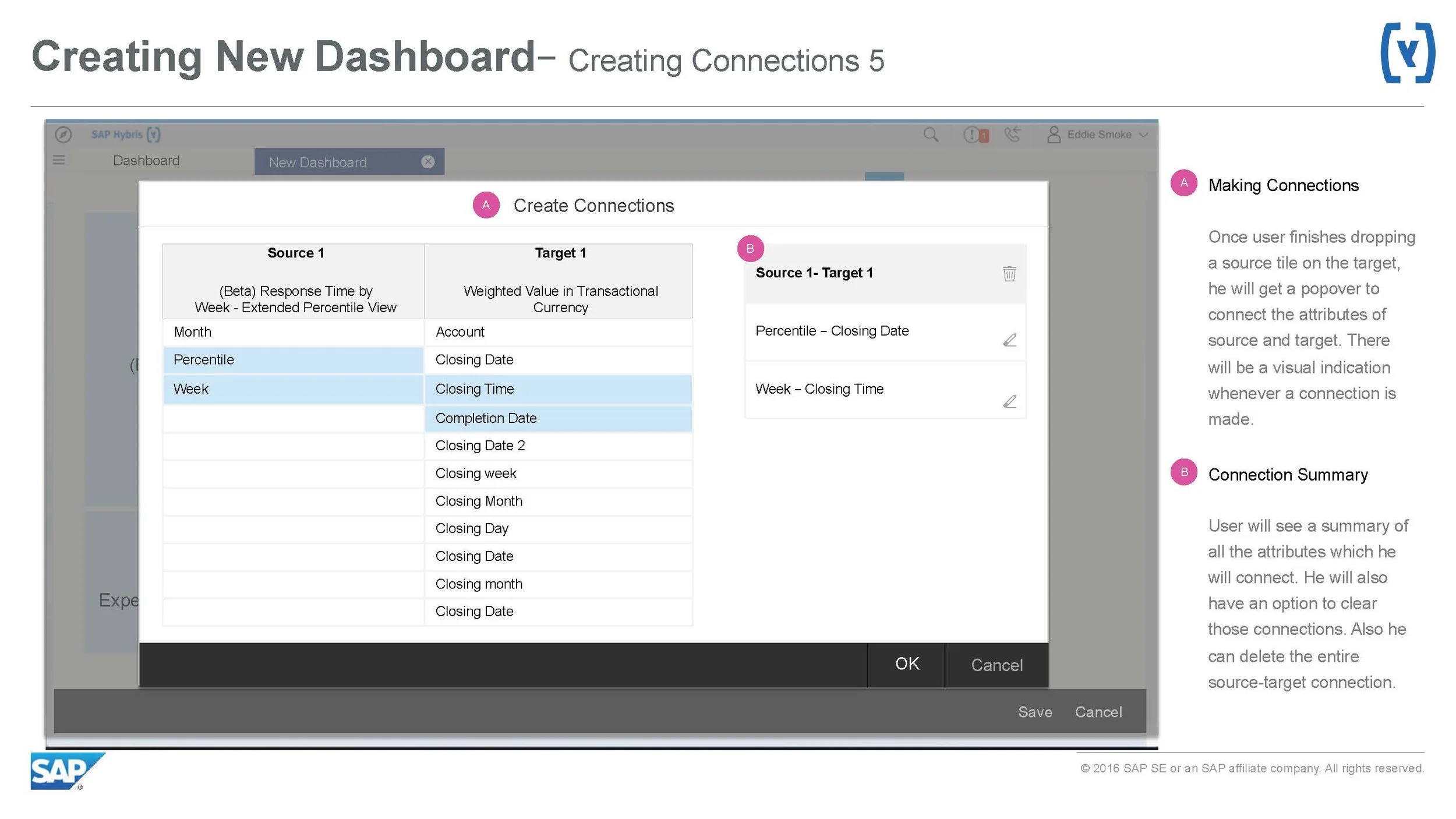Edit the Week – Closing Time connection
Screen dimensions: 1456x819
tap(1010, 401)
